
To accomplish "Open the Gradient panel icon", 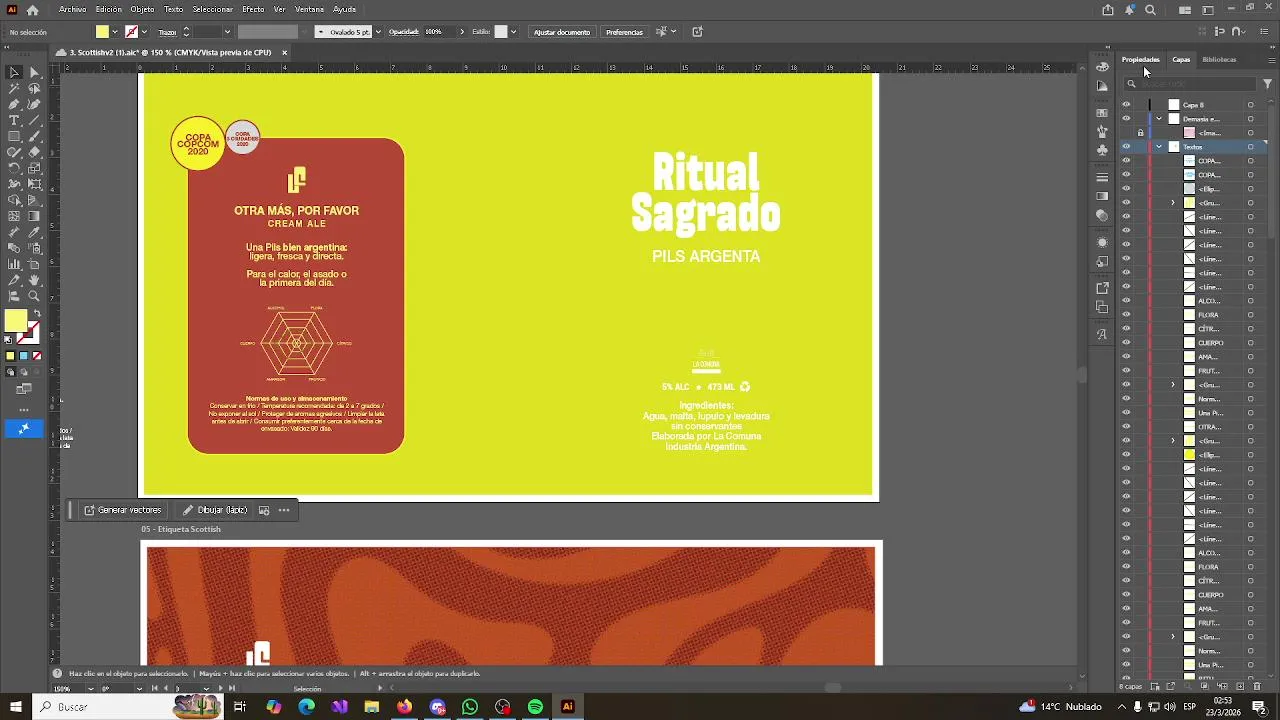I will pyautogui.click(x=1102, y=196).
